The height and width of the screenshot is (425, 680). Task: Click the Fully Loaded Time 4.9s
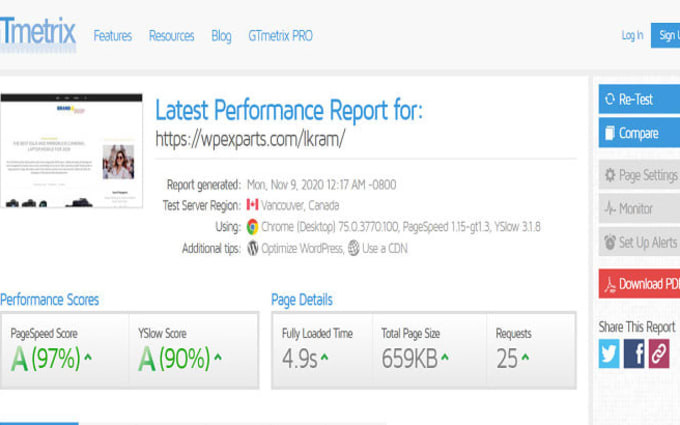pyautogui.click(x=300, y=359)
